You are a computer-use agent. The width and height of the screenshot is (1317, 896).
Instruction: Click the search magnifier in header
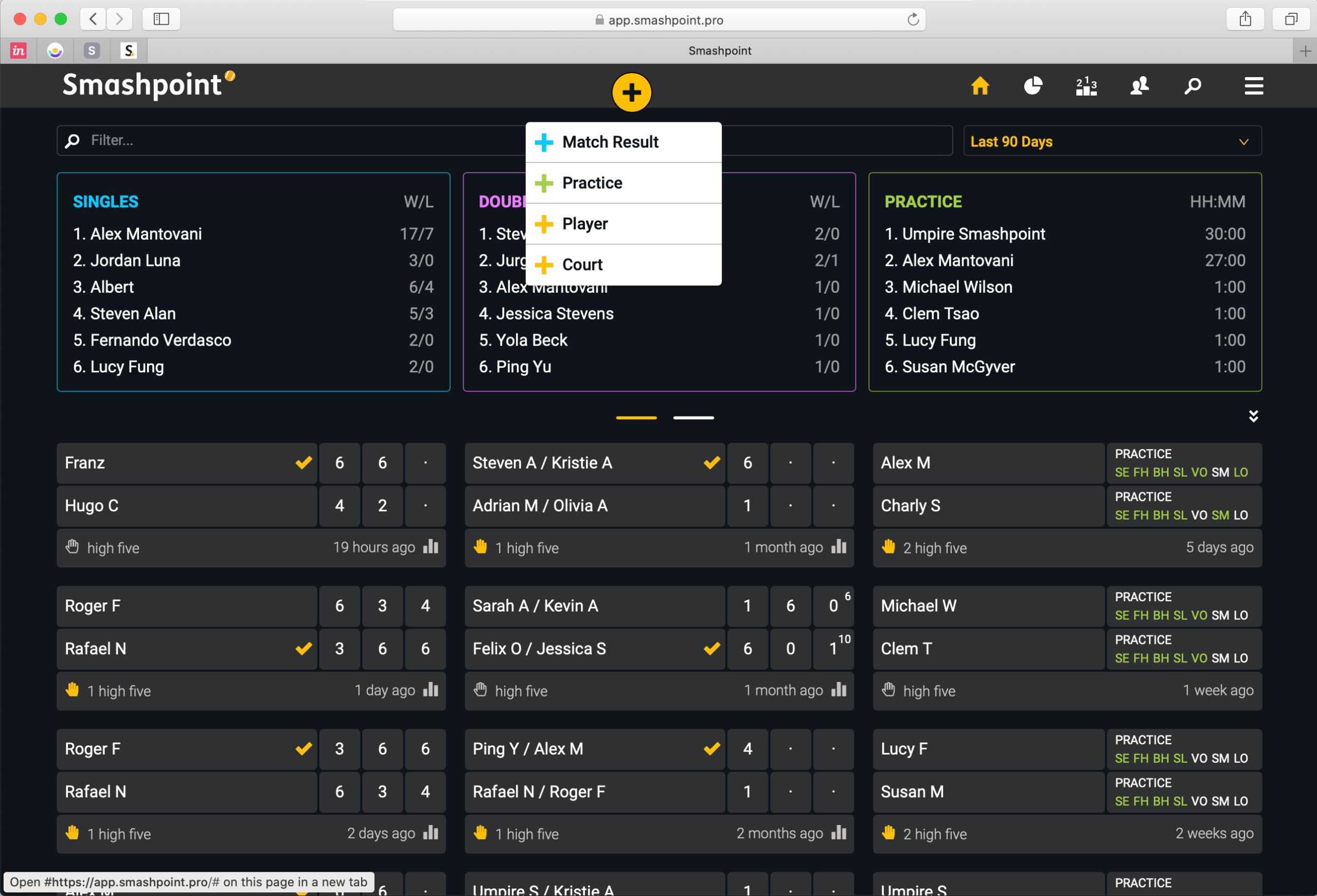(1193, 86)
